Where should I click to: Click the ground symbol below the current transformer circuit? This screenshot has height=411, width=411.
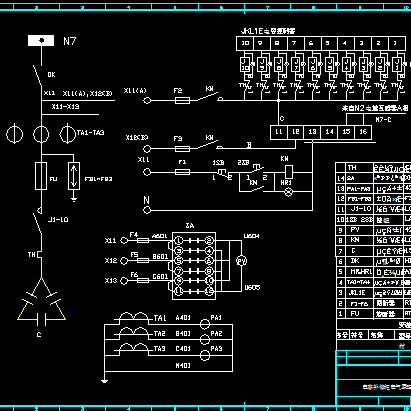pos(104,381)
